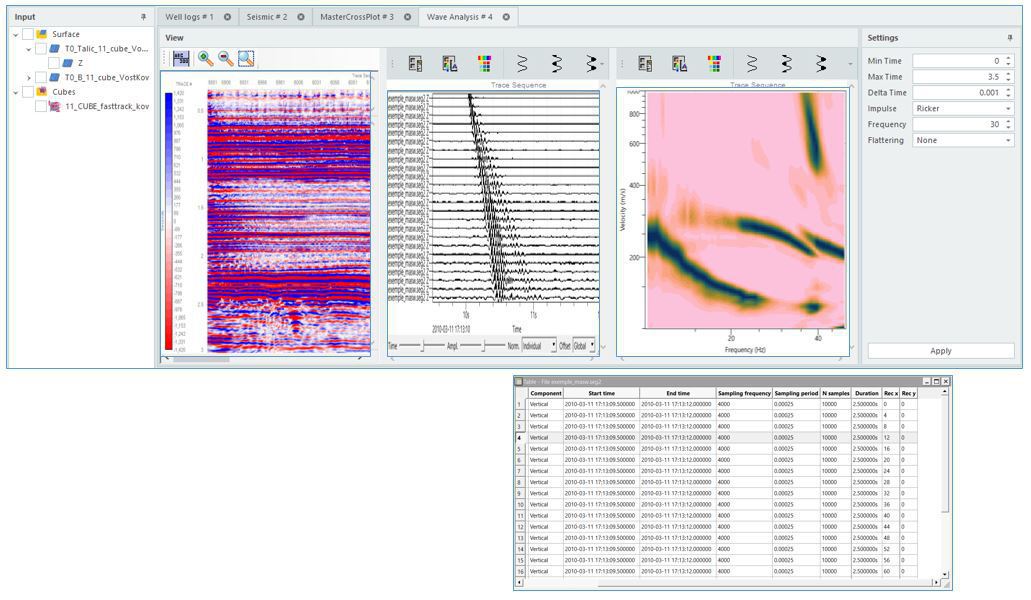Toggle the Z checkbox
This screenshot has height=600, width=1031.
(x=53, y=63)
